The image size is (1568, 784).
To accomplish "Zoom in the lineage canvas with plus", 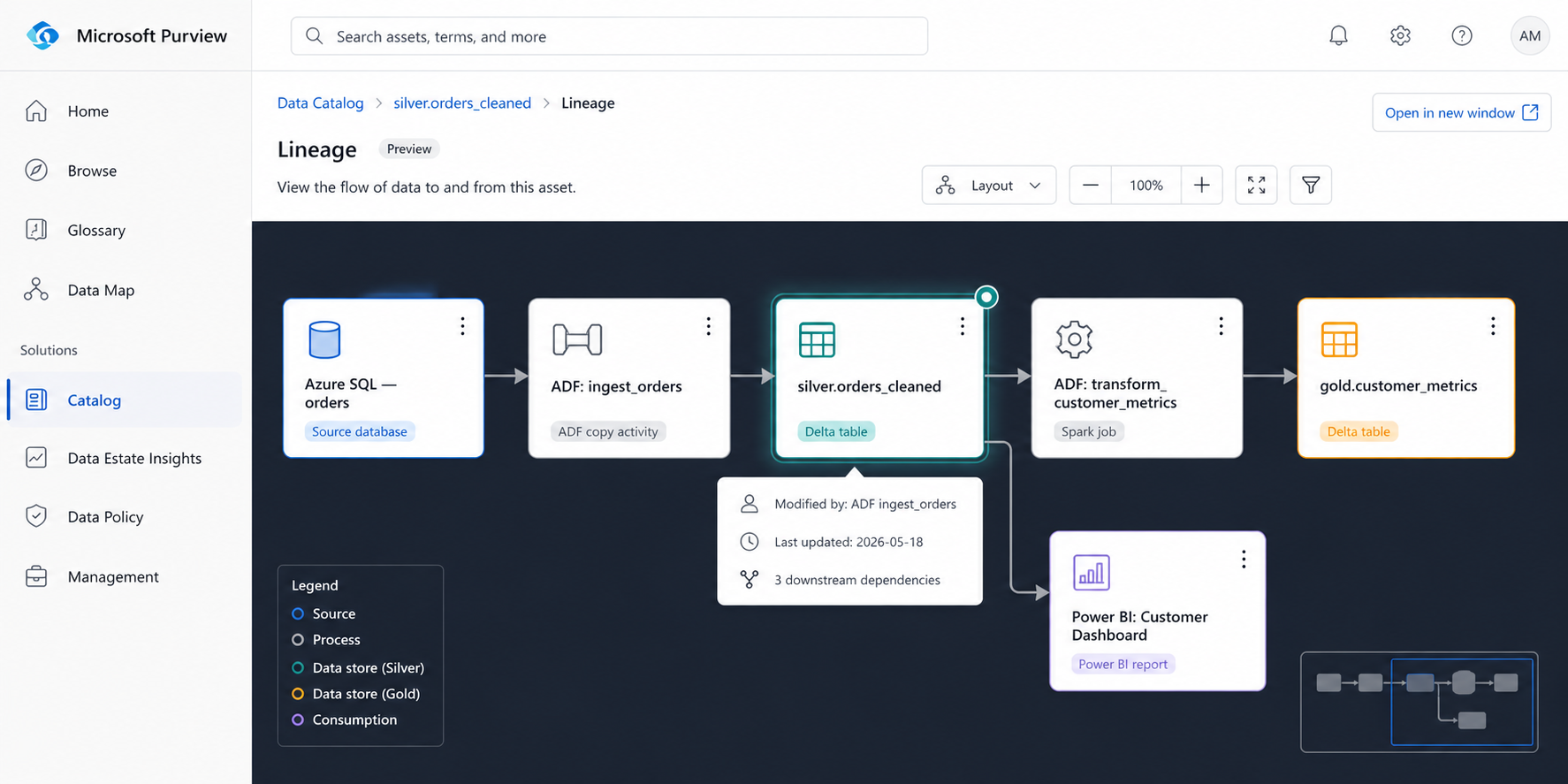I will tap(1201, 185).
